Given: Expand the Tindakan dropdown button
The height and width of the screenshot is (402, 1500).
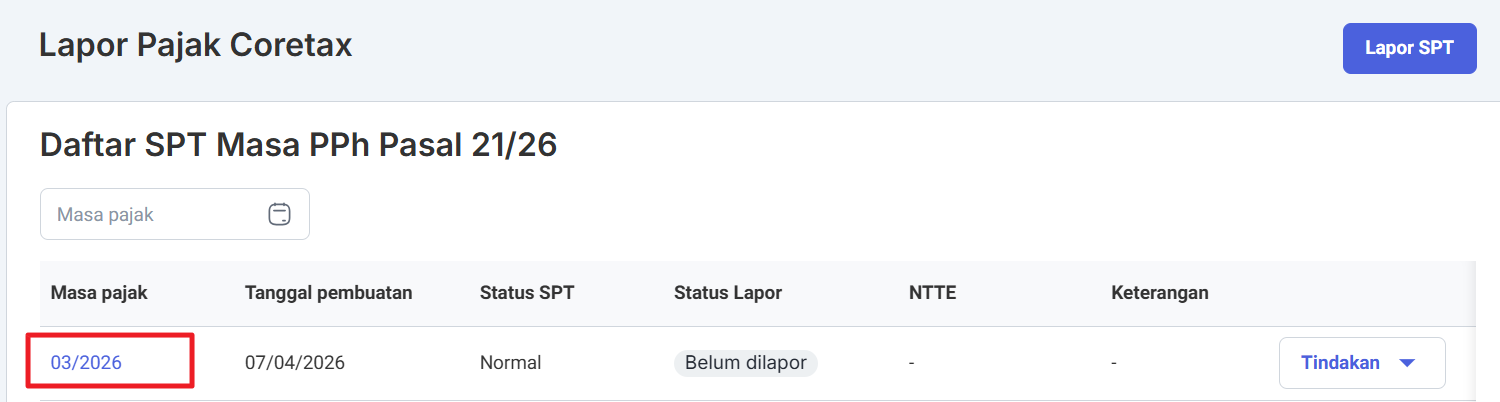Looking at the screenshot, I should 1340,363.
